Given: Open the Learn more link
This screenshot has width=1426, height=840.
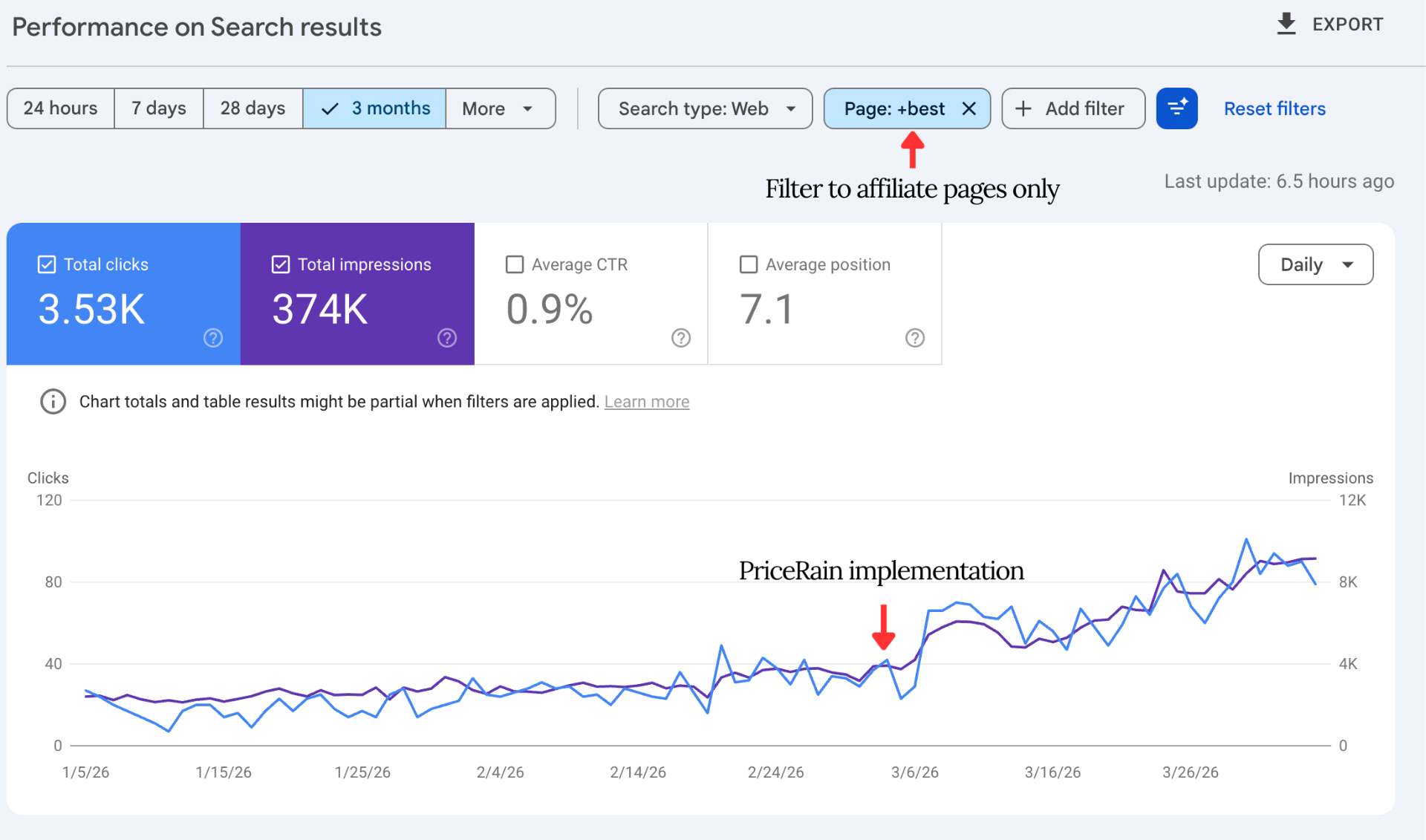Looking at the screenshot, I should click(647, 402).
